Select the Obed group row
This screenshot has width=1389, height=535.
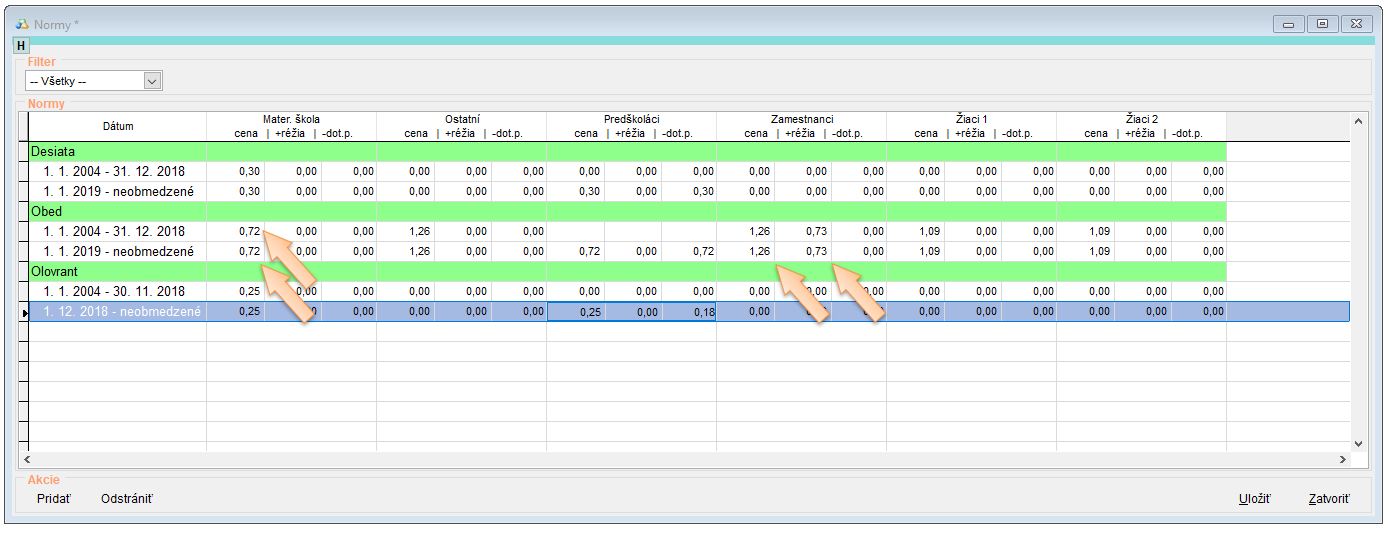tap(46, 211)
